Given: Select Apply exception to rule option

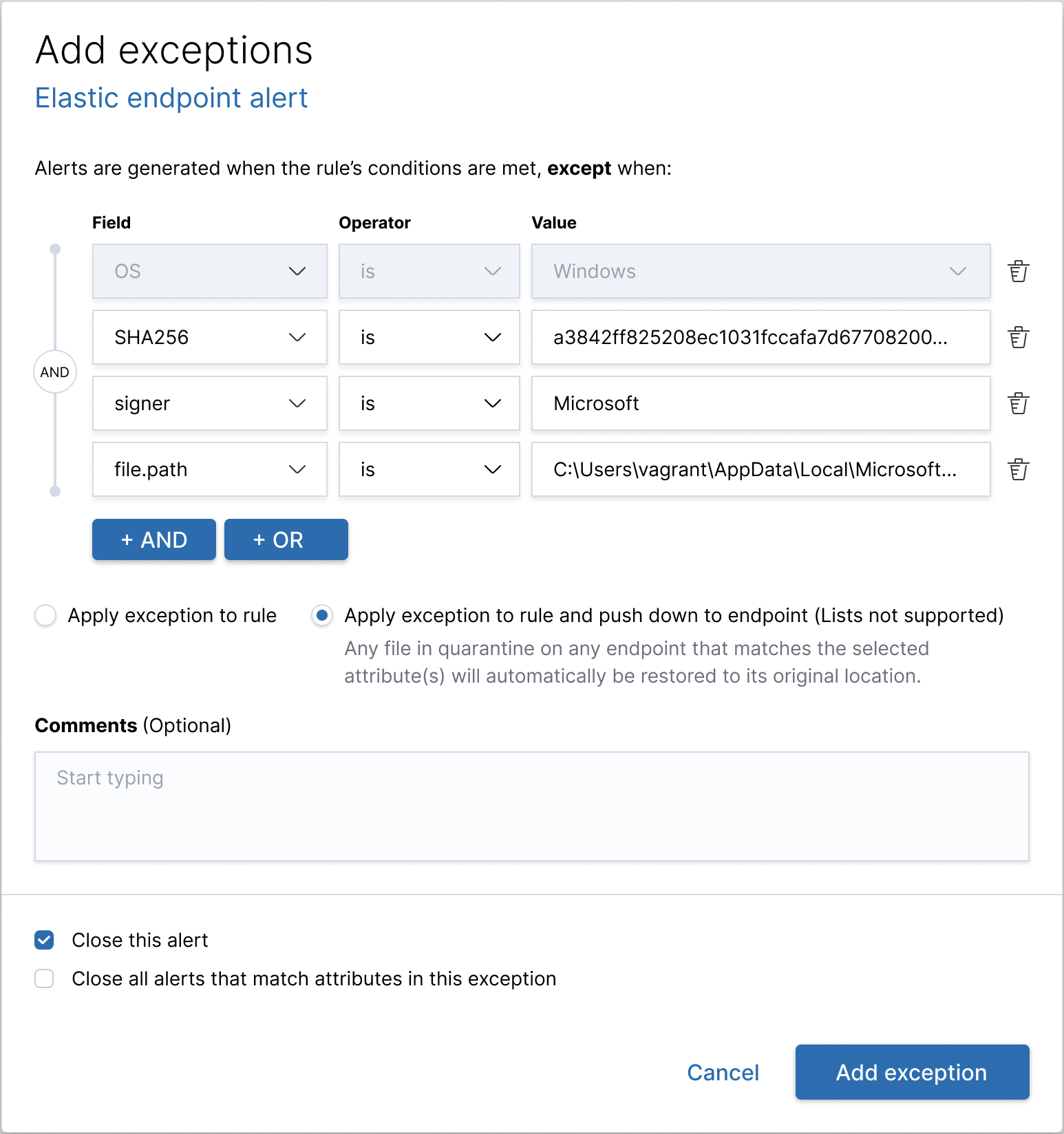Looking at the screenshot, I should (45, 615).
